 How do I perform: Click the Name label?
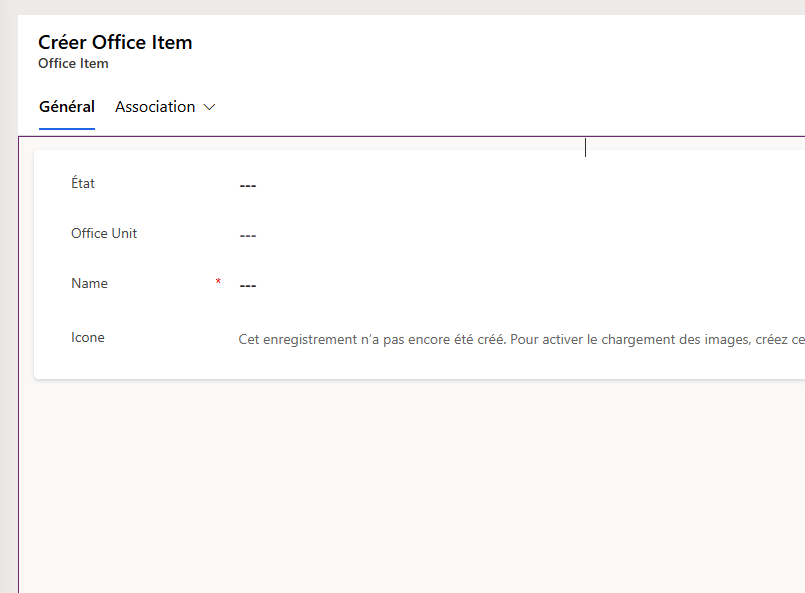(89, 283)
